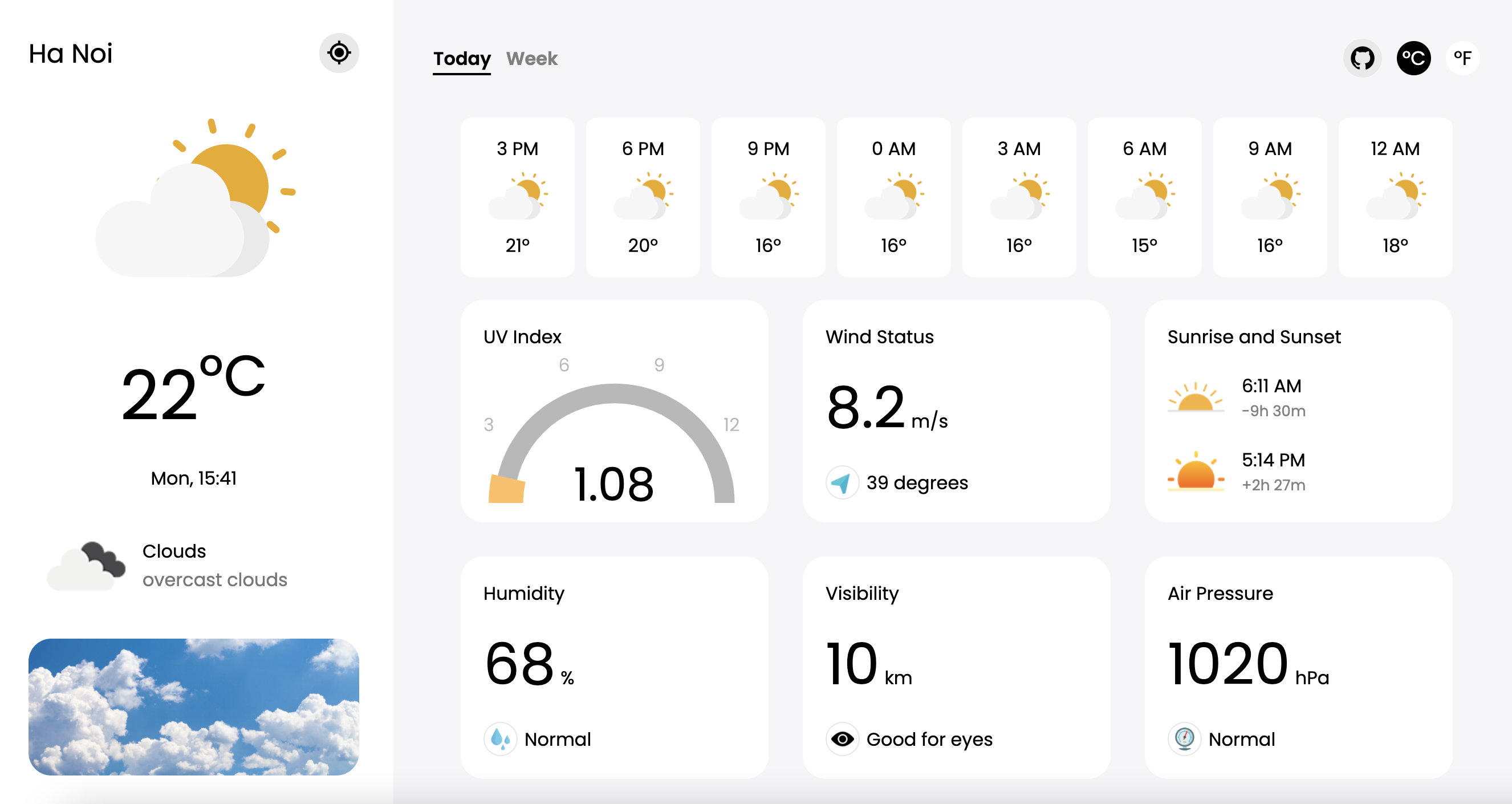Click the current location detection icon
This screenshot has height=804, width=1512.
[339, 53]
